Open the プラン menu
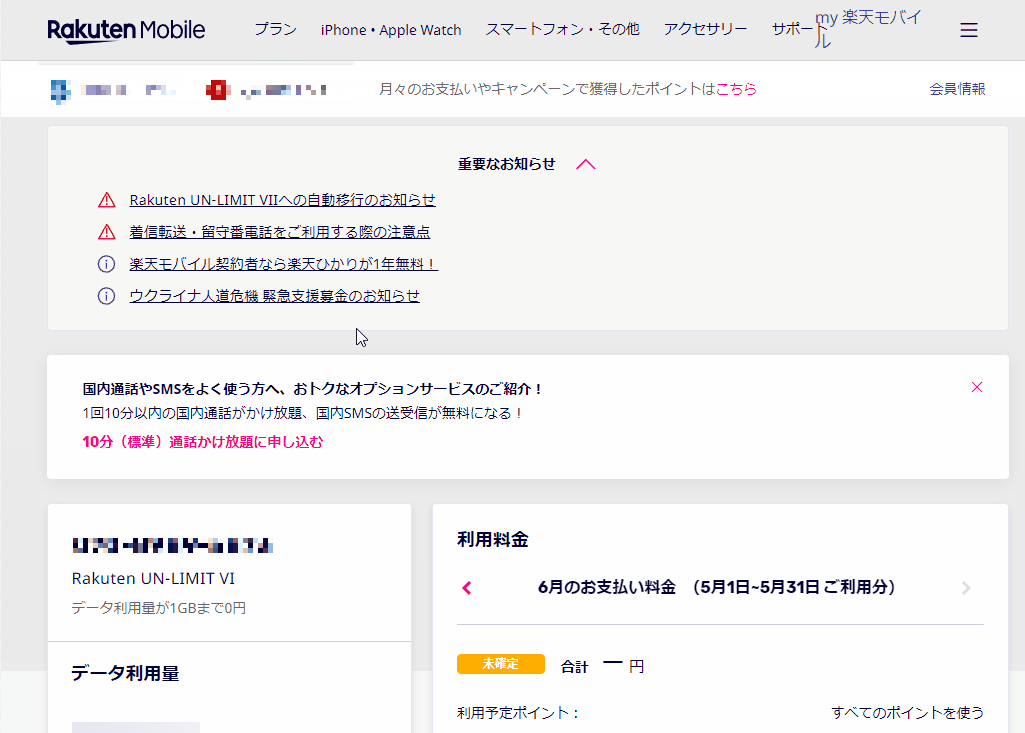The width and height of the screenshot is (1025, 733). pos(275,29)
